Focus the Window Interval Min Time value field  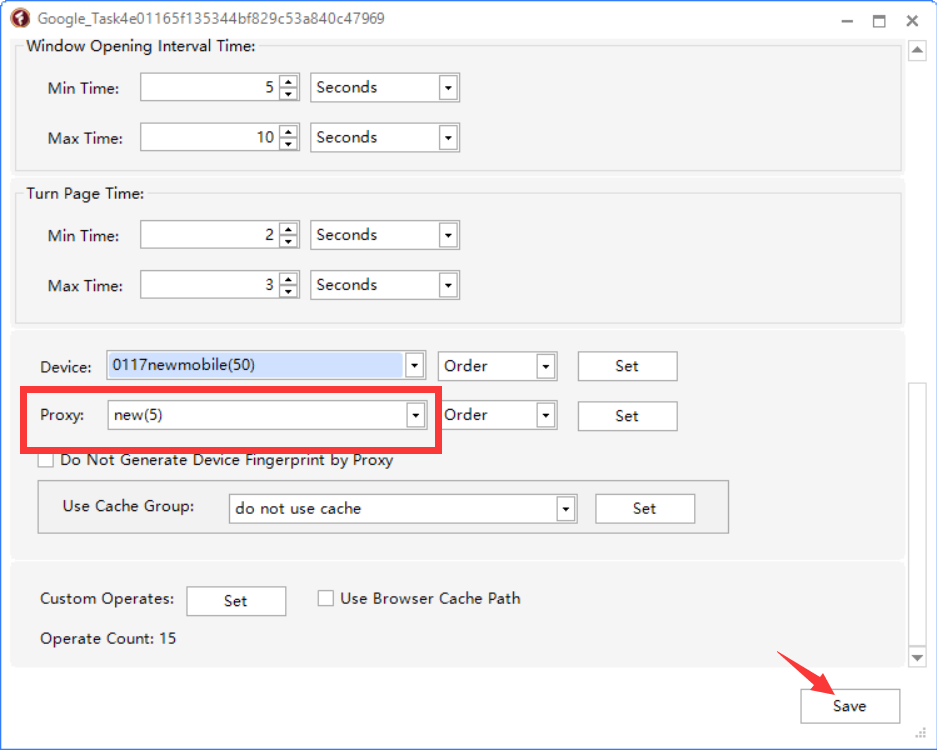click(210, 88)
